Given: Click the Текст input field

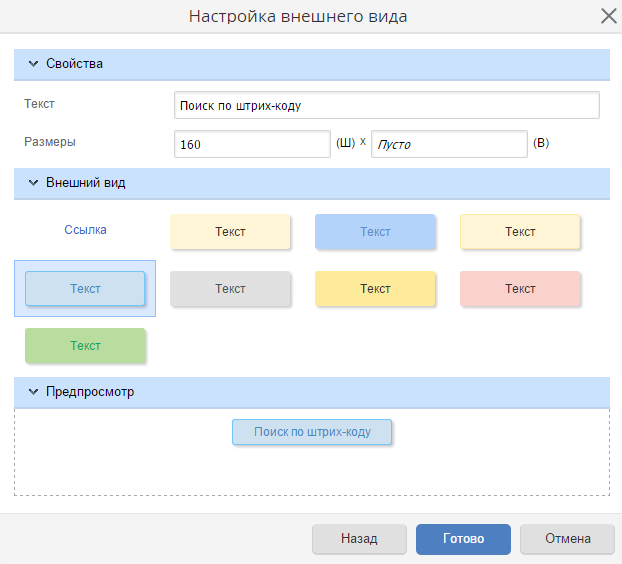Looking at the screenshot, I should point(386,105).
